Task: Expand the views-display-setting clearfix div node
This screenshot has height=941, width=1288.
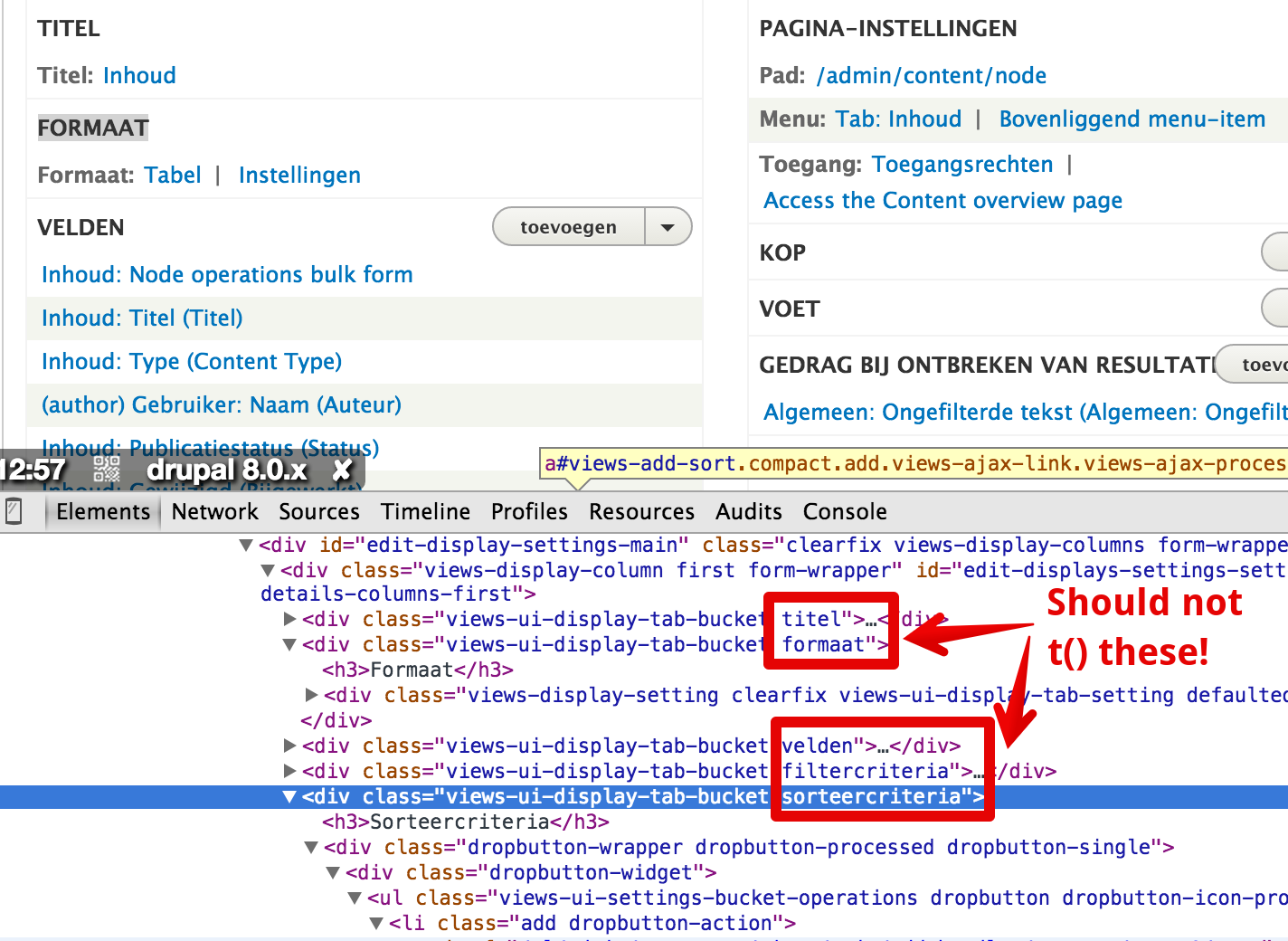Action: [311, 696]
